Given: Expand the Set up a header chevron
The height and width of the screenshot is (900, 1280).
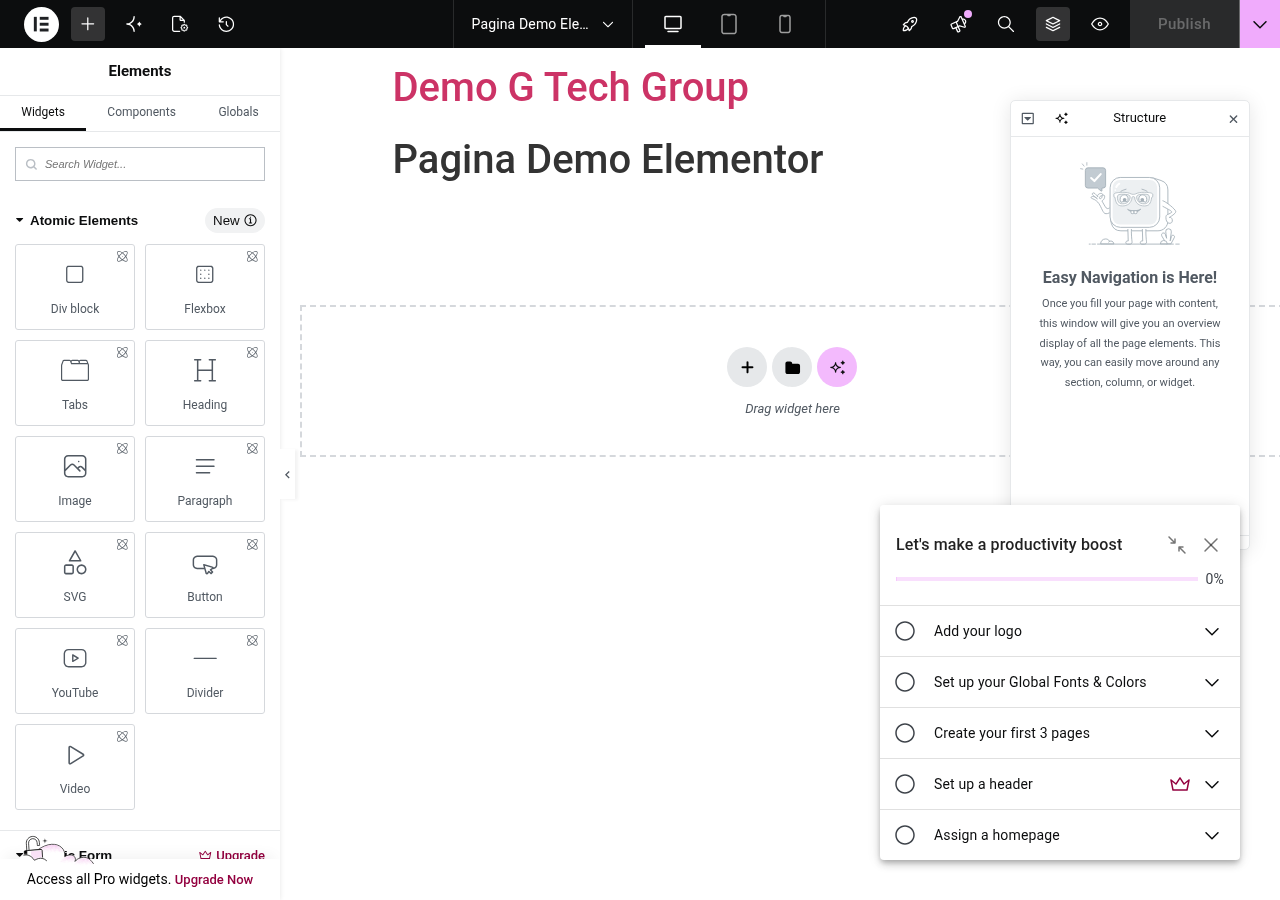Looking at the screenshot, I should coord(1212,784).
